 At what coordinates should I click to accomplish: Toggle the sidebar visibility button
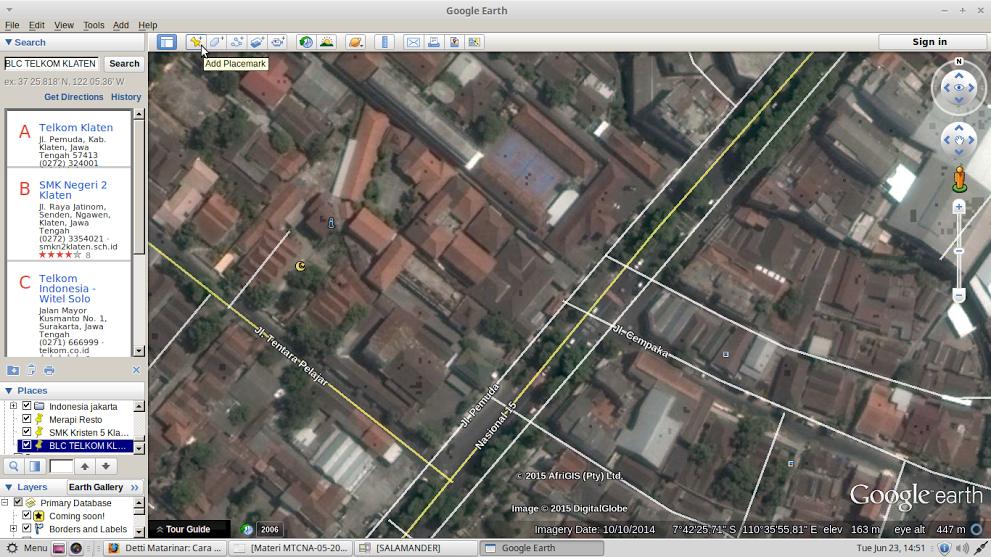click(167, 42)
